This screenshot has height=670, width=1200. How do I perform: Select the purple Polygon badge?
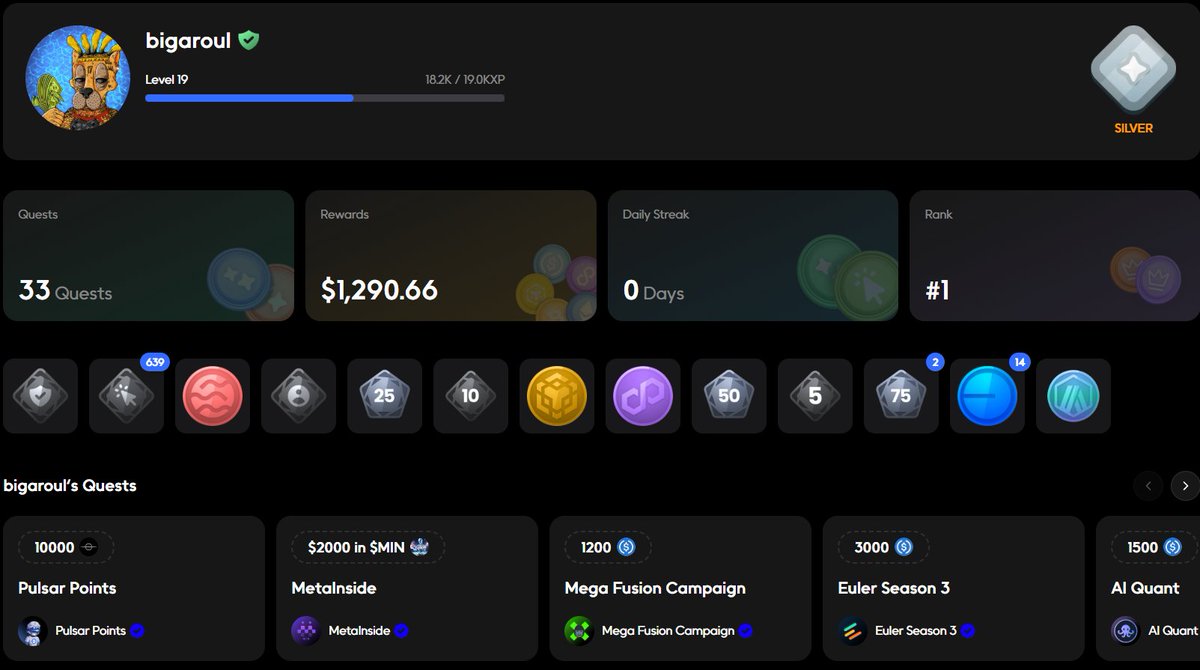point(643,396)
